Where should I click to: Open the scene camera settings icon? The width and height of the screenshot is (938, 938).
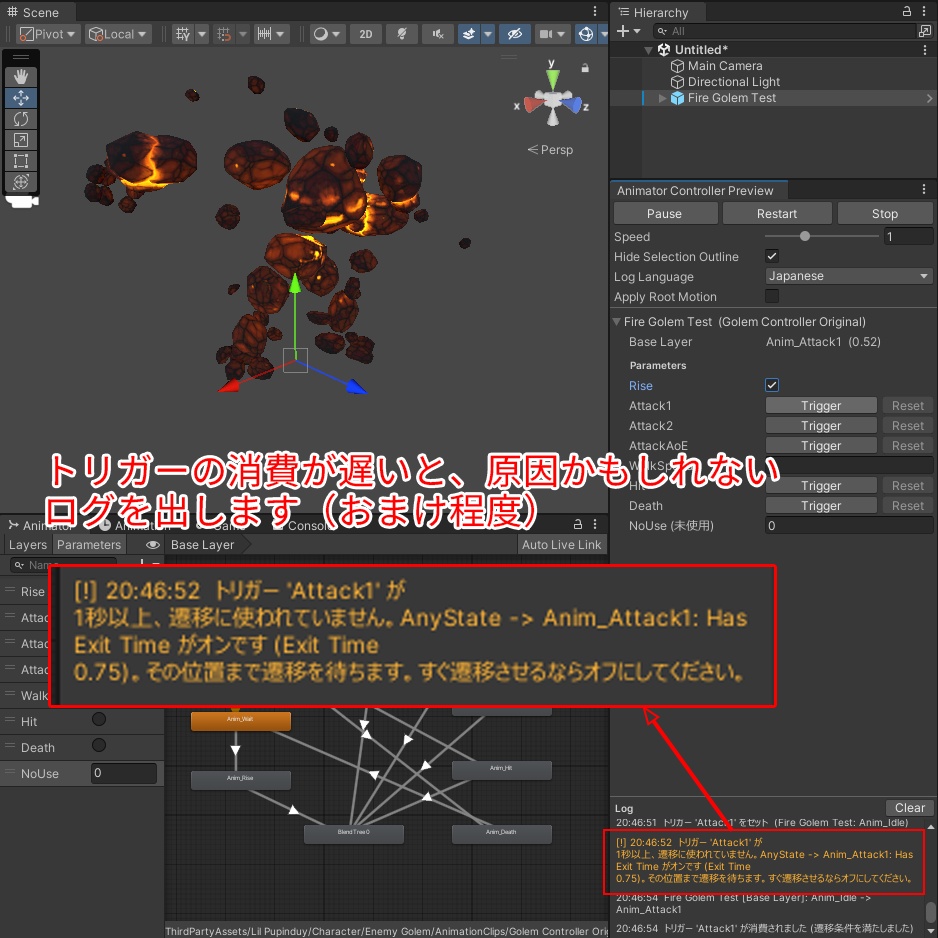[545, 34]
